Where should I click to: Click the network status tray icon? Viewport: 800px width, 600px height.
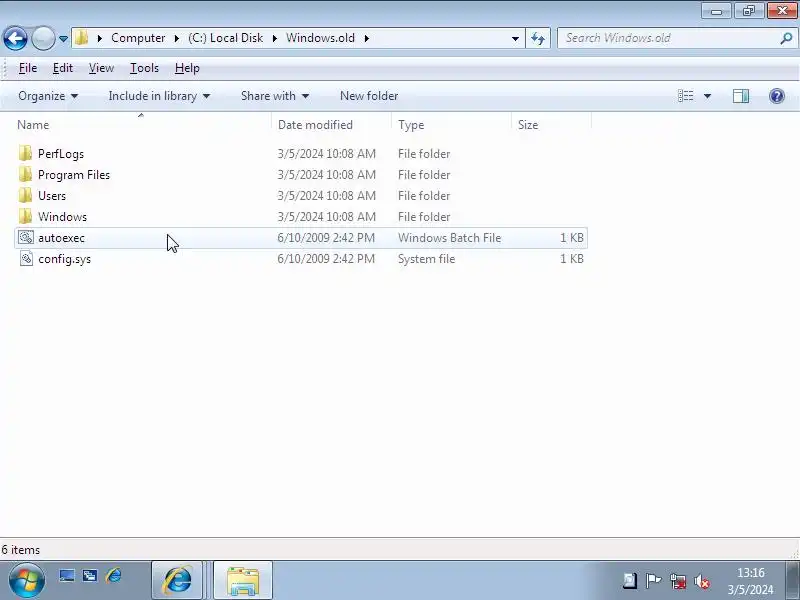[x=678, y=581]
